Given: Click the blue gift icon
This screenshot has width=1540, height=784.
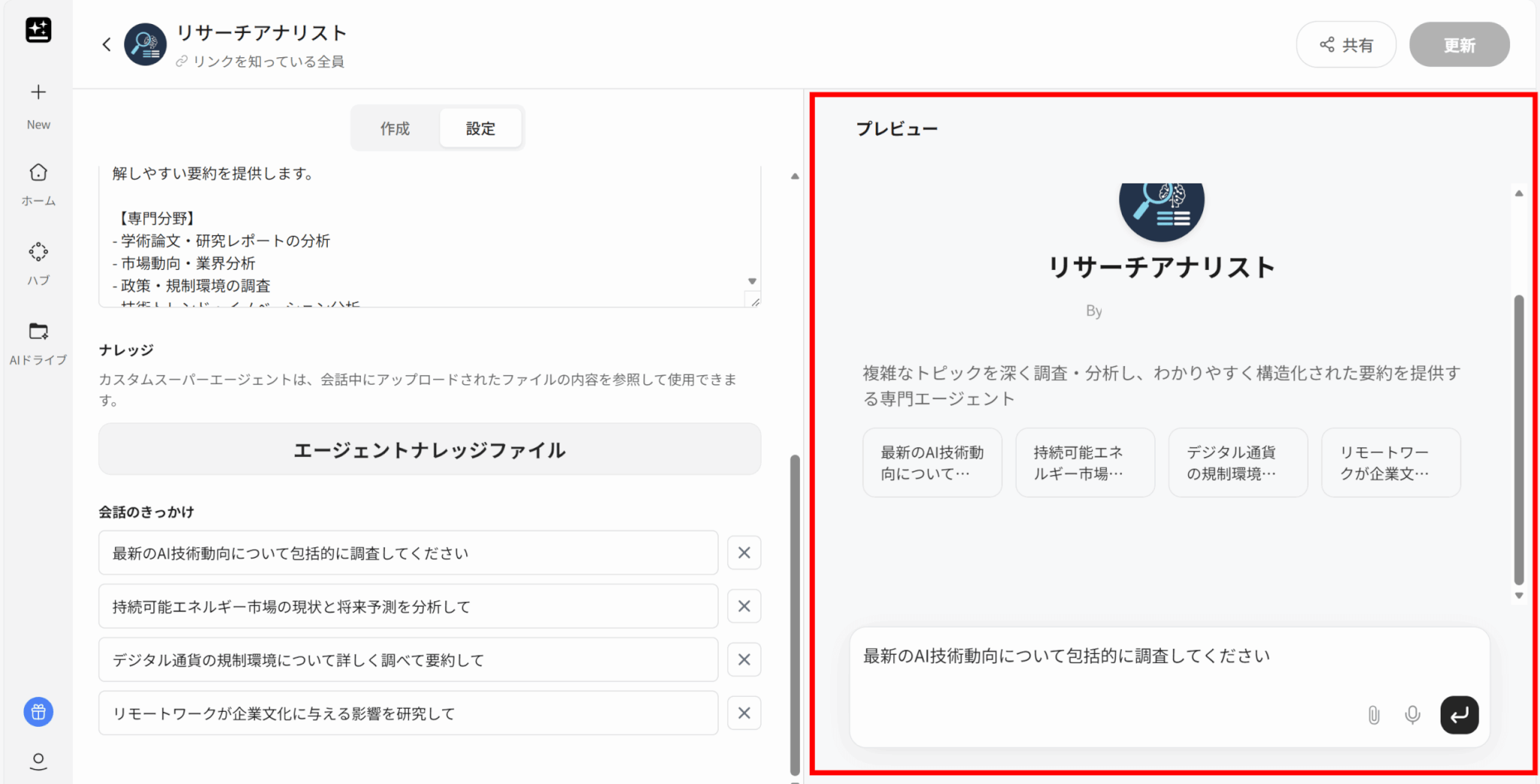Looking at the screenshot, I should tap(38, 712).
